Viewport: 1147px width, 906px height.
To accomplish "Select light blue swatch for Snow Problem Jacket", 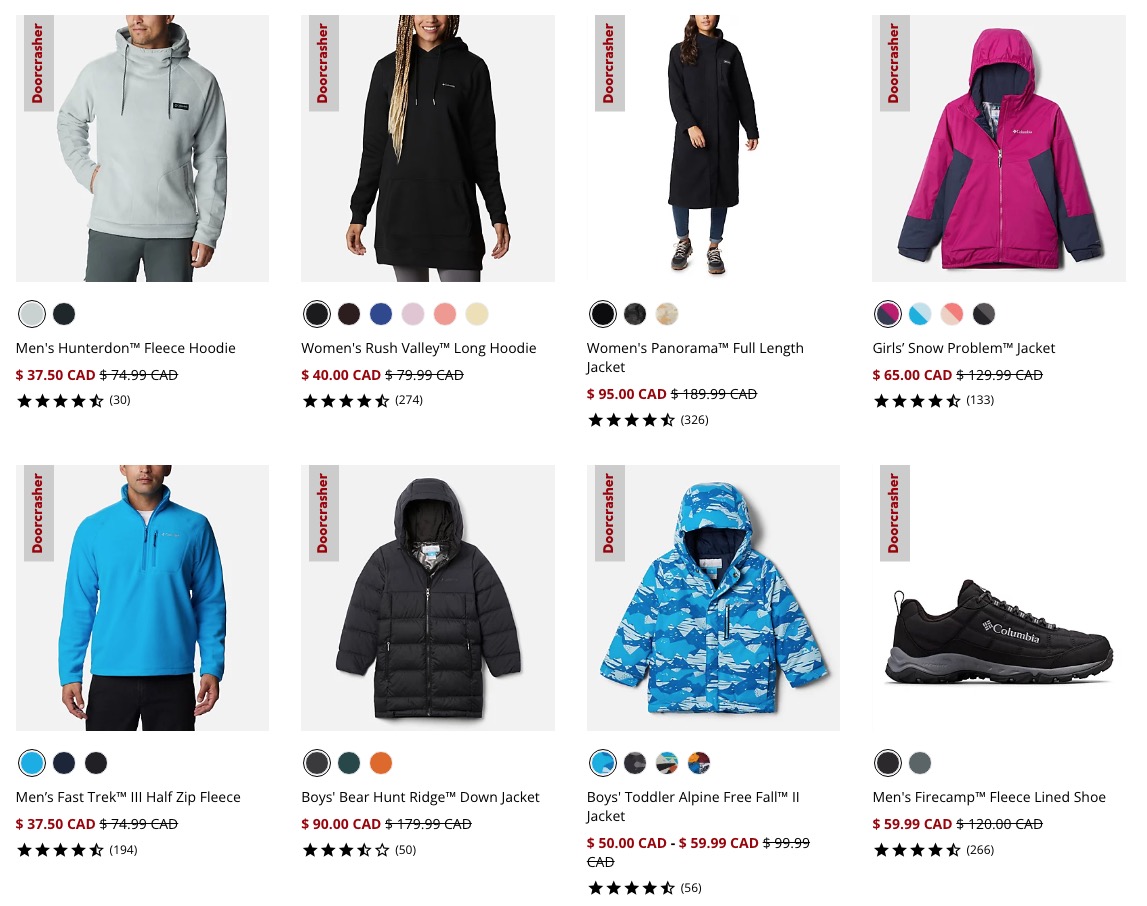I will click(x=920, y=314).
